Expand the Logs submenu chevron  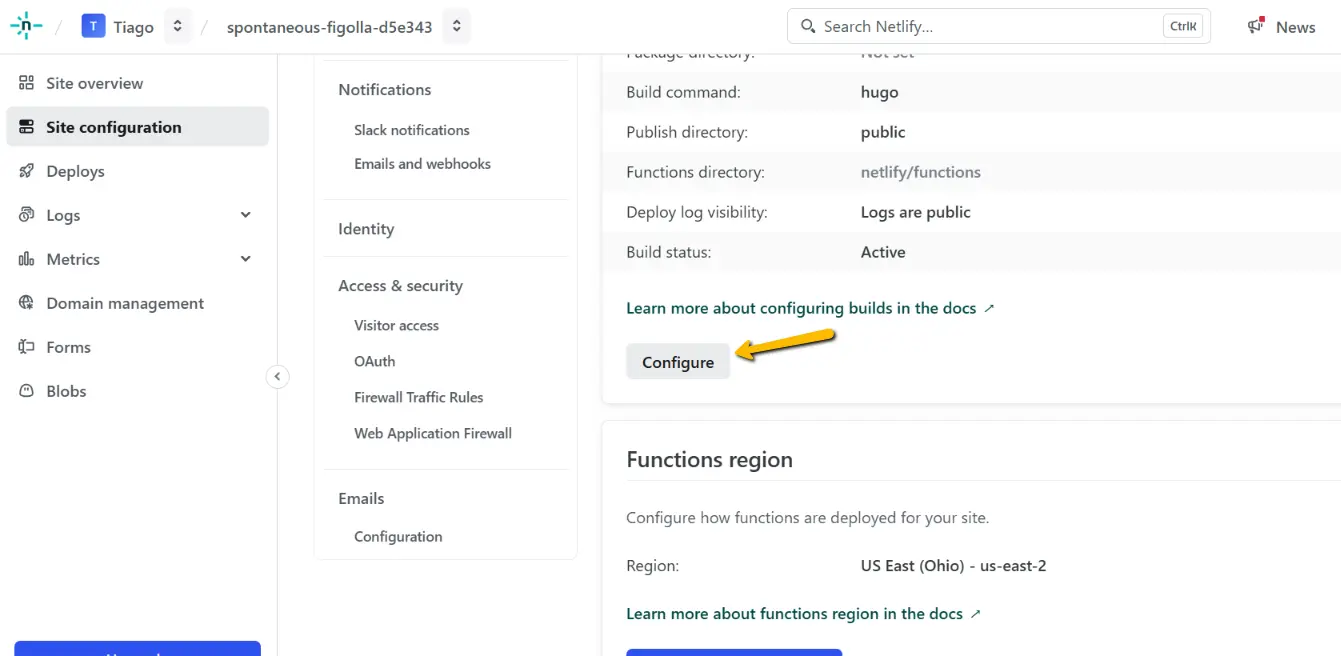[x=245, y=215]
